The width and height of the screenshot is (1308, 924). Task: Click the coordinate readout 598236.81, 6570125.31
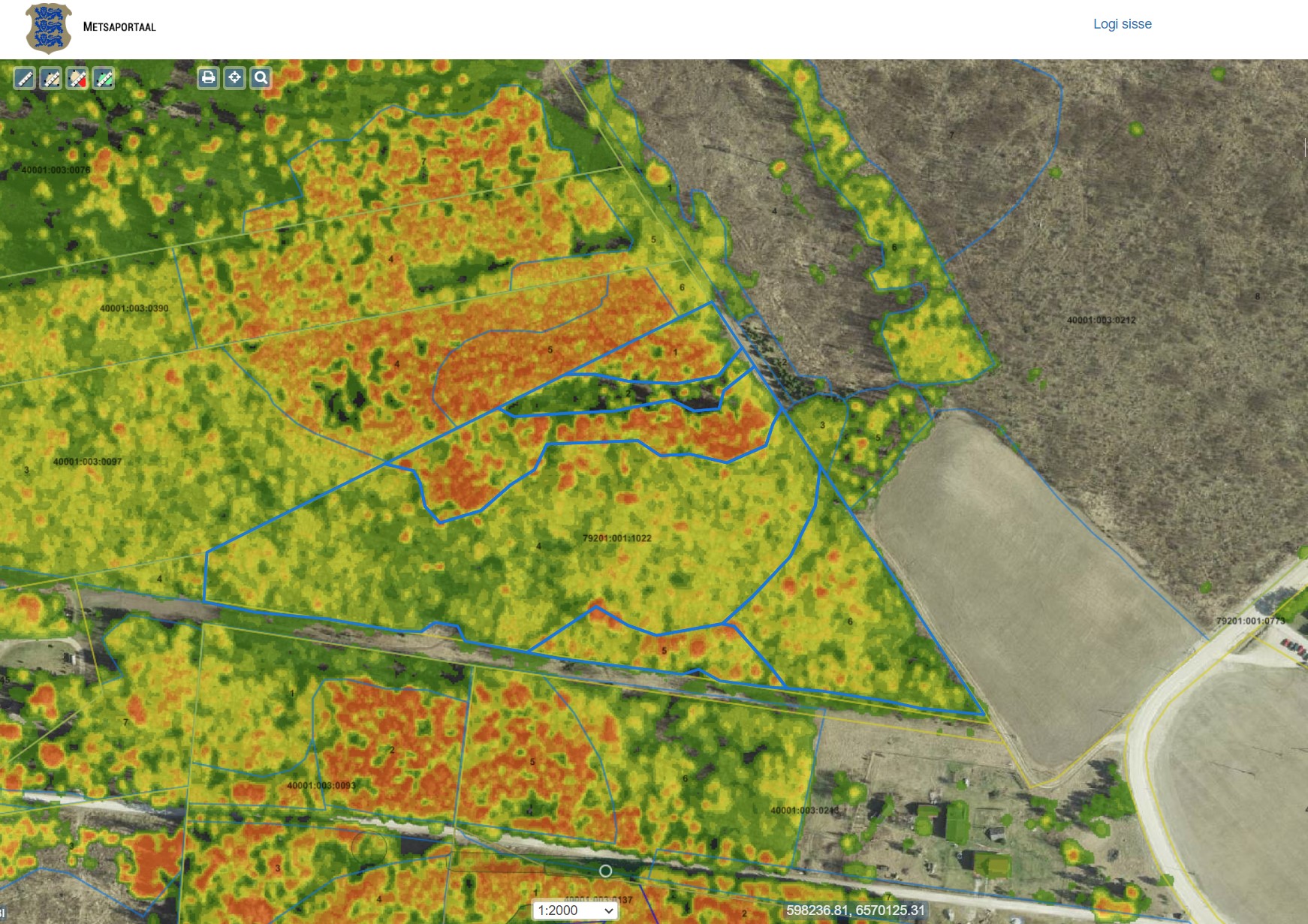pos(855,910)
